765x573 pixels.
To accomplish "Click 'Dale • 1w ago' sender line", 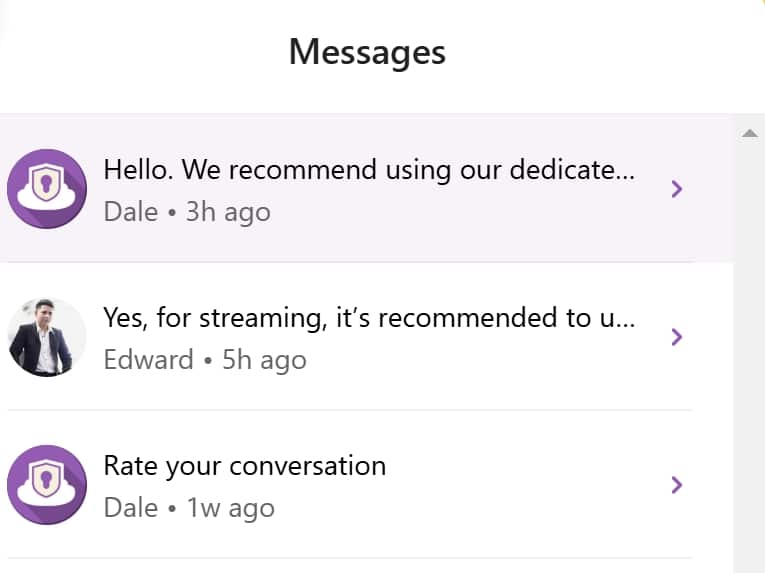I will click(189, 508).
